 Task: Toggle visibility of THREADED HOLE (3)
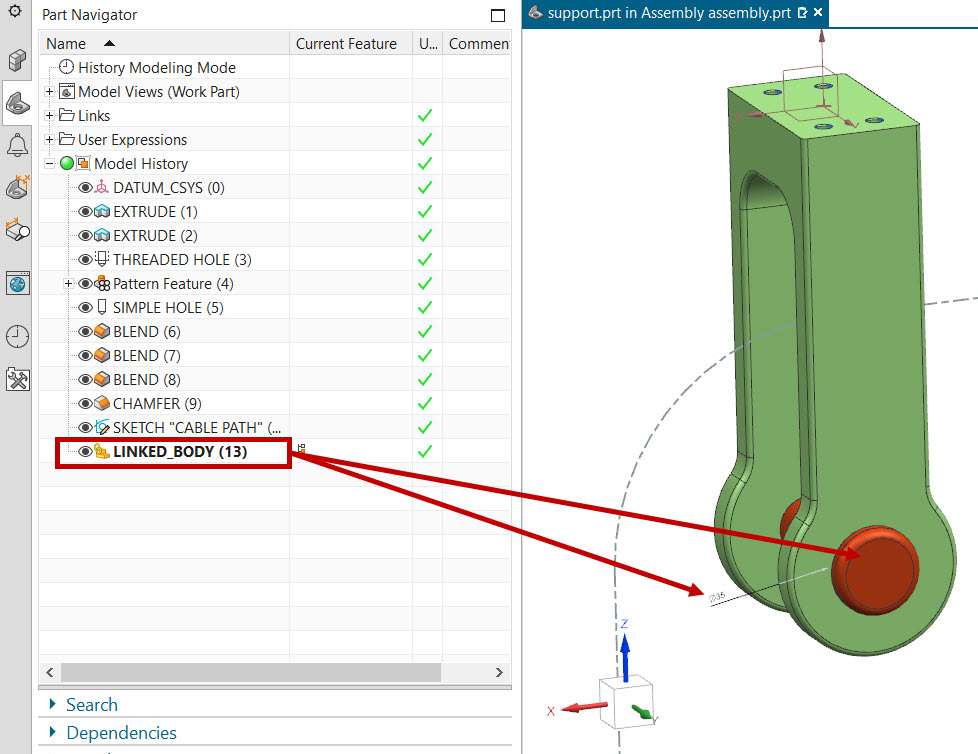tap(86, 260)
